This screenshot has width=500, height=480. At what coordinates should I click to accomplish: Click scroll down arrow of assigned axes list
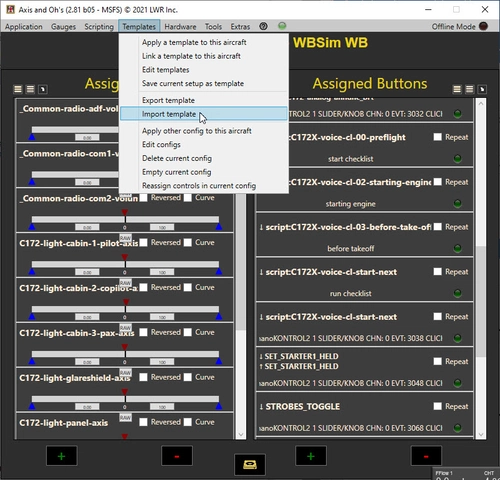[241, 435]
